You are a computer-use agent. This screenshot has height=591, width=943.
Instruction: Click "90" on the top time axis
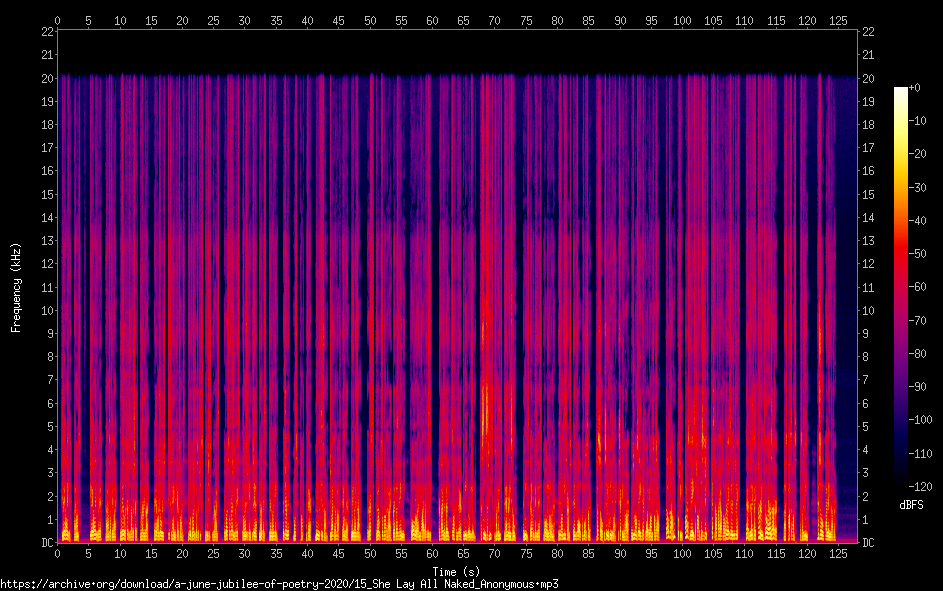click(619, 20)
